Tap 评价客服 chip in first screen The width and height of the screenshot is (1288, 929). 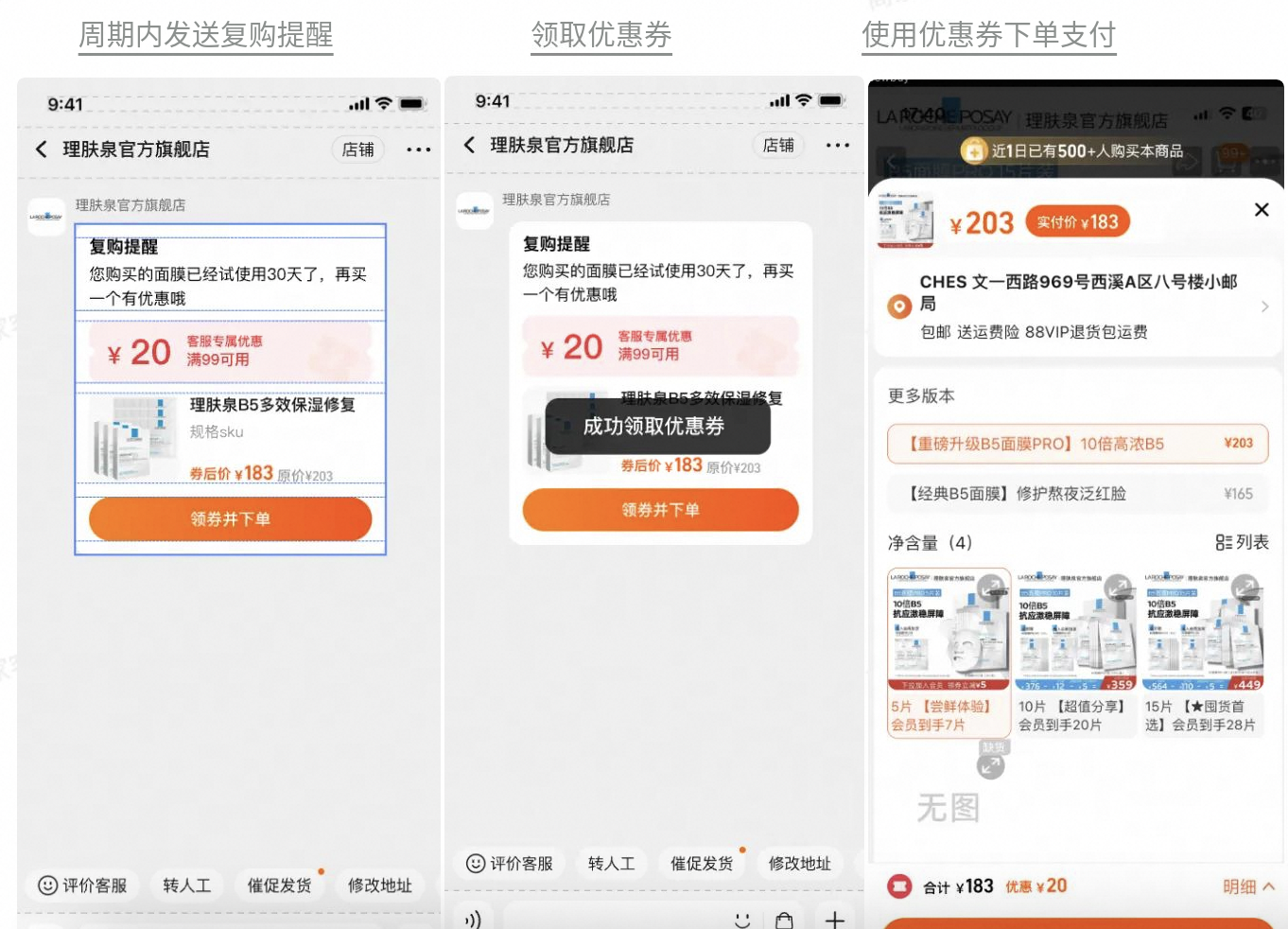tap(82, 885)
